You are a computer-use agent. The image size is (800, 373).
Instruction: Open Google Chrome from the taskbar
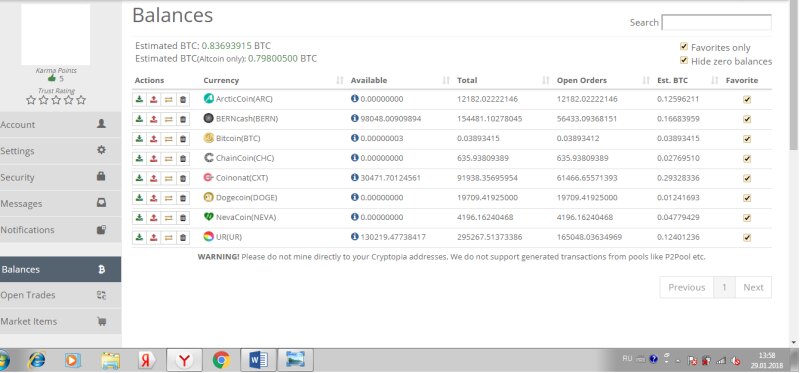click(221, 361)
